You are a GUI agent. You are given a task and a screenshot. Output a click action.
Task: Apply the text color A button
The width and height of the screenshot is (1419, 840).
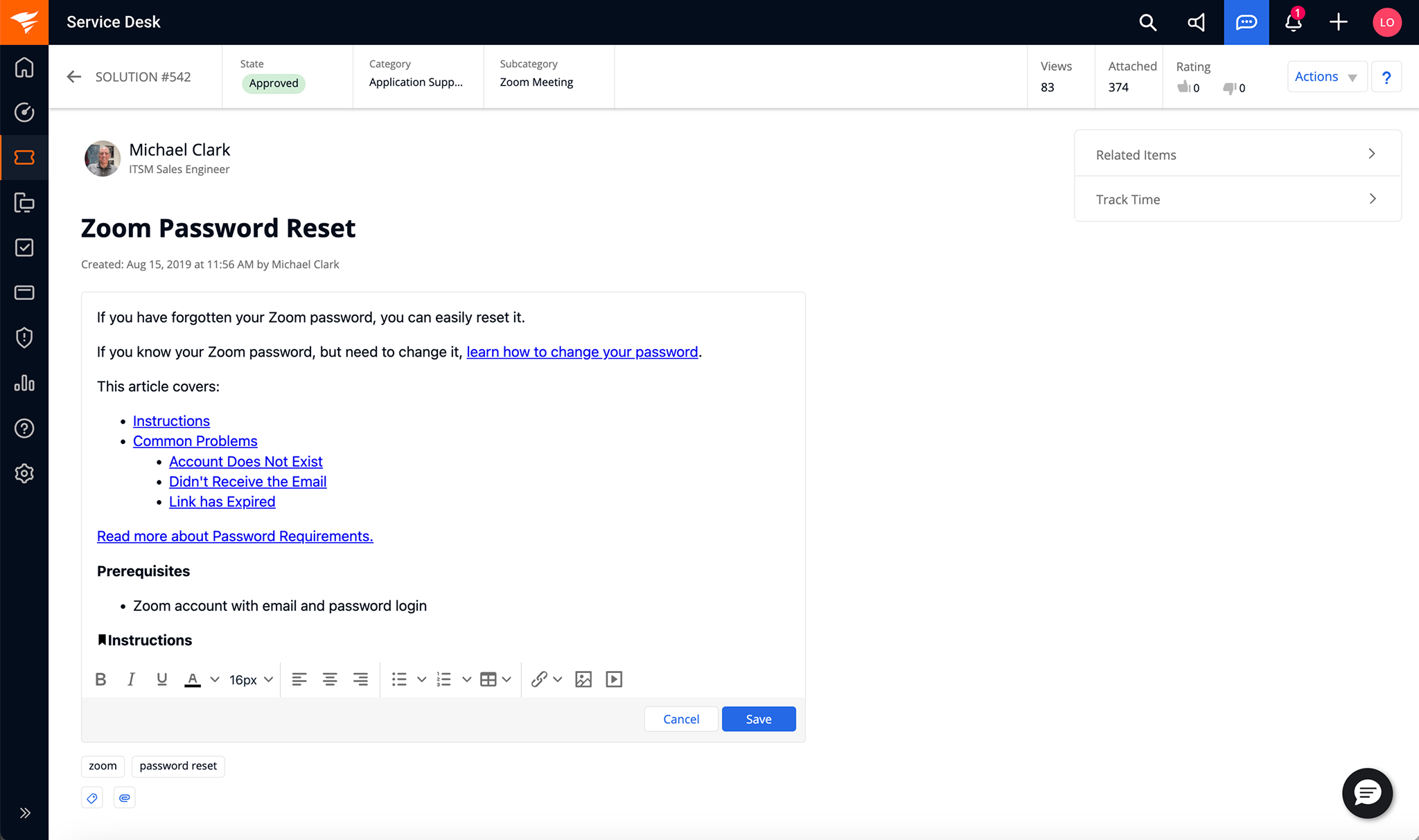tap(193, 679)
